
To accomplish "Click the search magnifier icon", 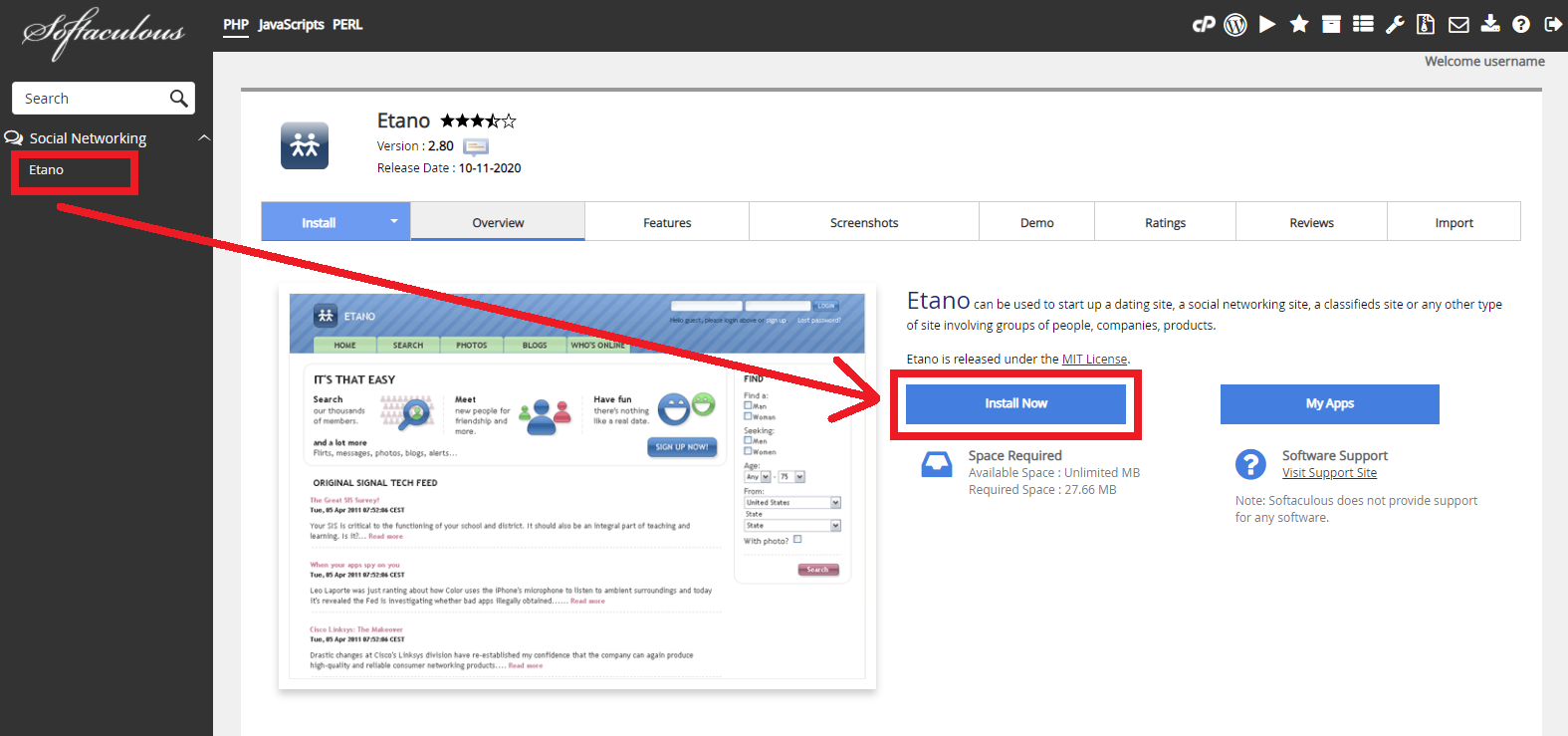I will click(179, 99).
